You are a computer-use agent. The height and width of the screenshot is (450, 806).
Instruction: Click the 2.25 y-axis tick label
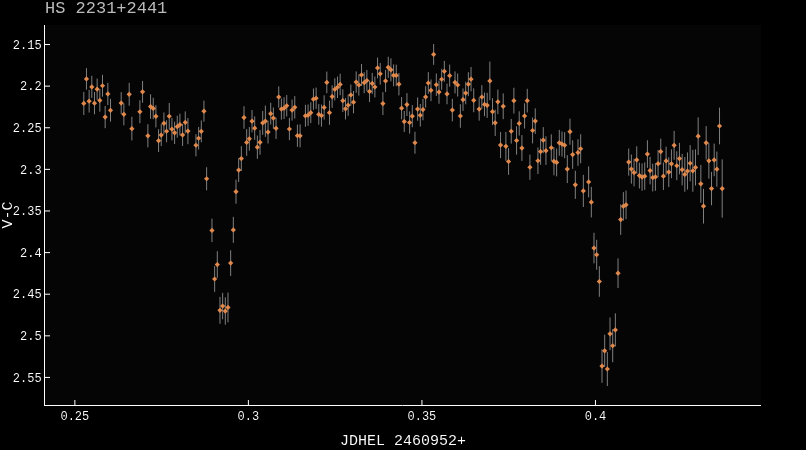(26, 128)
